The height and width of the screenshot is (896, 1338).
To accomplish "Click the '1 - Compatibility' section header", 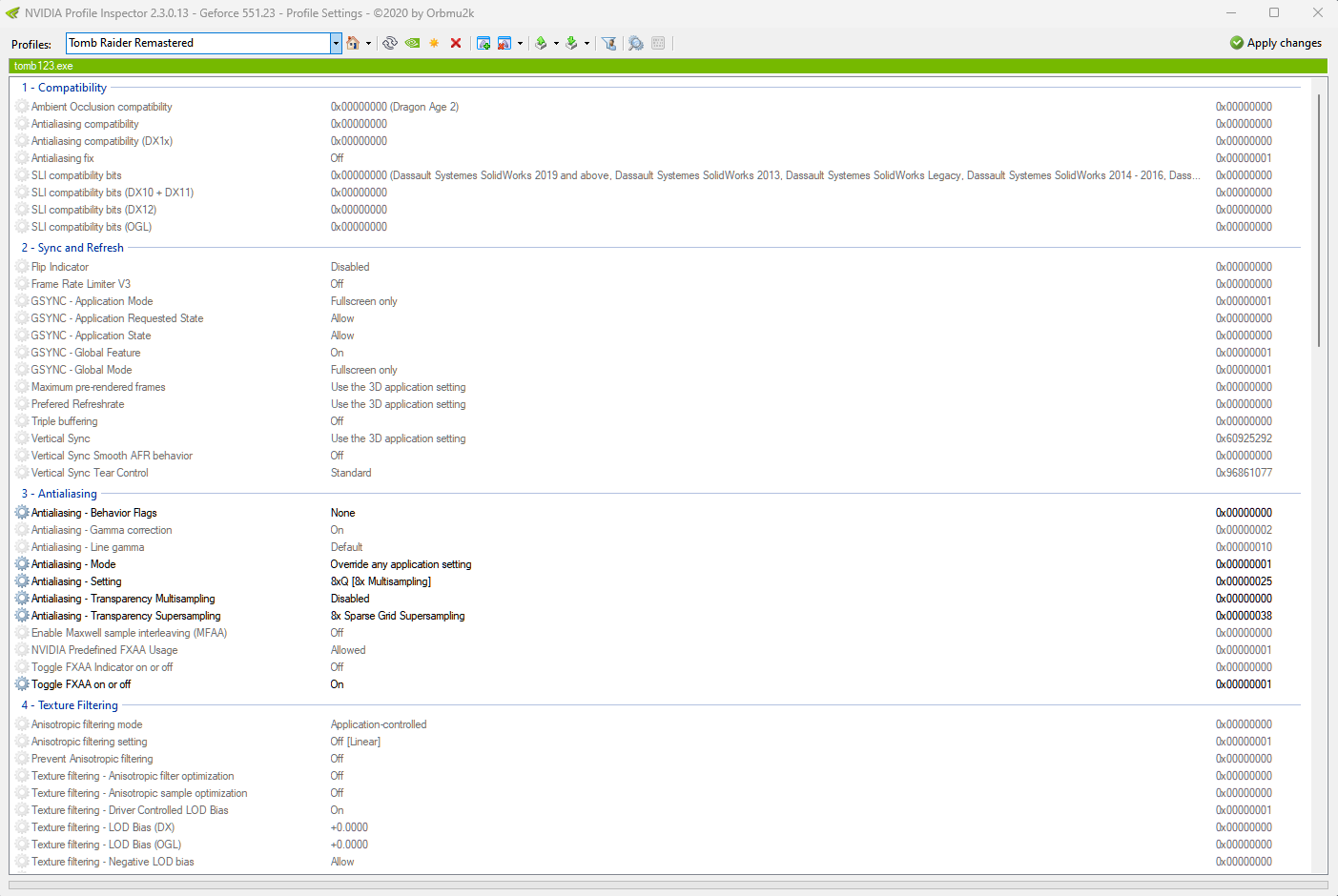I will [65, 88].
